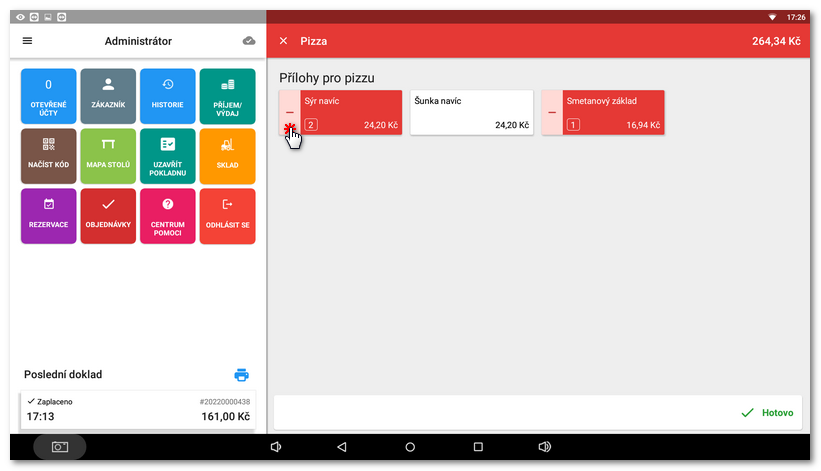Open the Načíst kód tile
Viewport: 821px width, 471px height.
coord(49,156)
